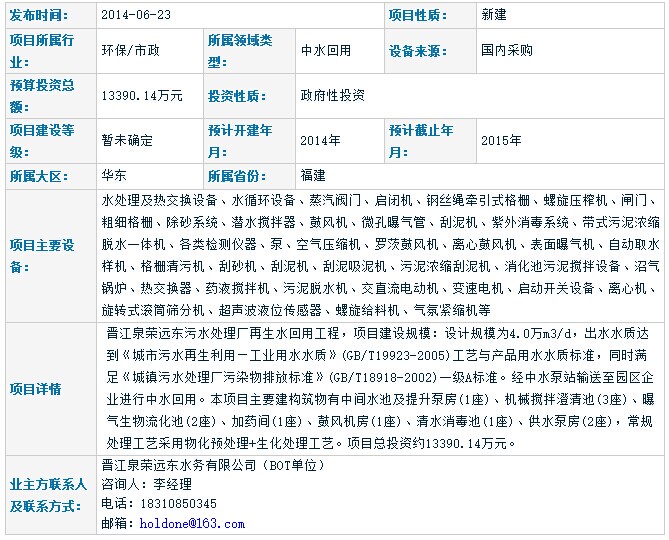Click the 项目性质 label
The height and width of the screenshot is (540, 669).
(x=417, y=15)
